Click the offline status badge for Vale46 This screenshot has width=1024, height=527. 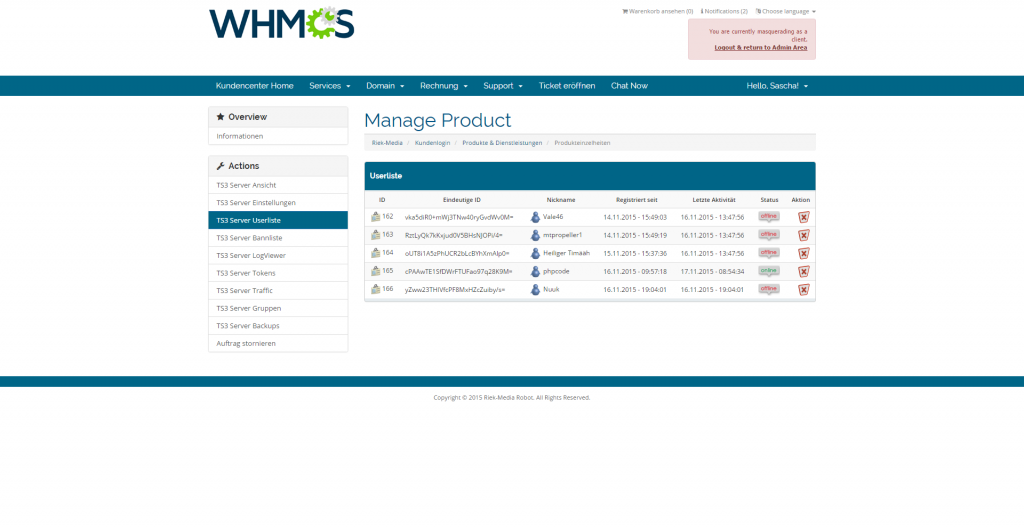[x=768, y=216]
